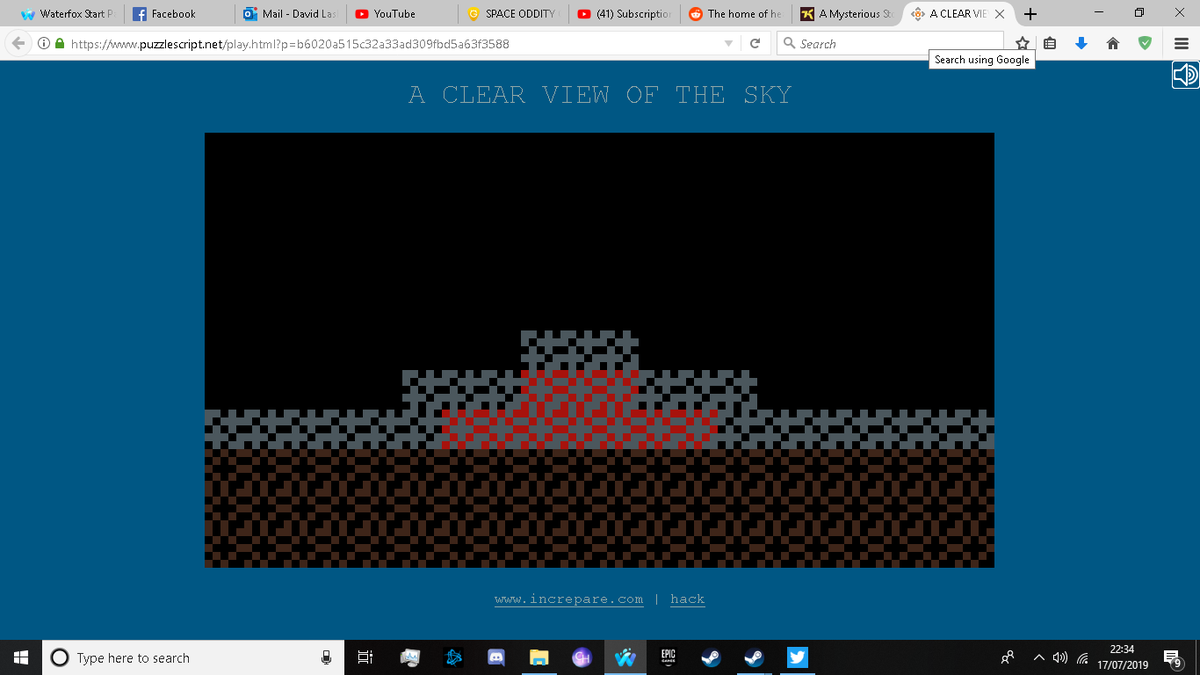Viewport: 1200px width, 675px height.
Task: Activate the taskbar microphone voice search
Action: (x=326, y=658)
